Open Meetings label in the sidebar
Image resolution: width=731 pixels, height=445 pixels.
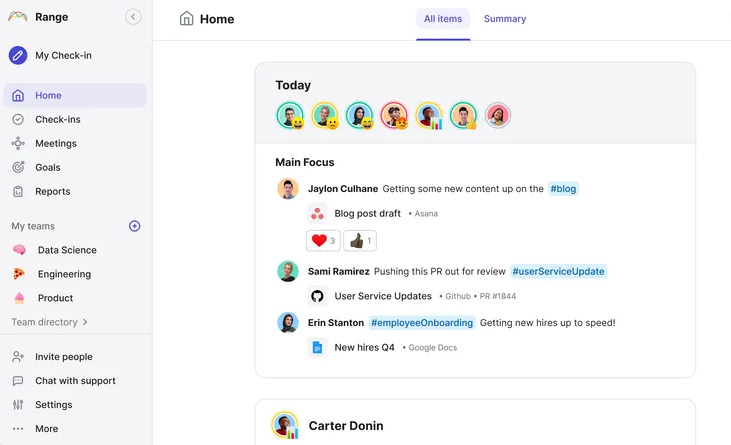pos(56,144)
